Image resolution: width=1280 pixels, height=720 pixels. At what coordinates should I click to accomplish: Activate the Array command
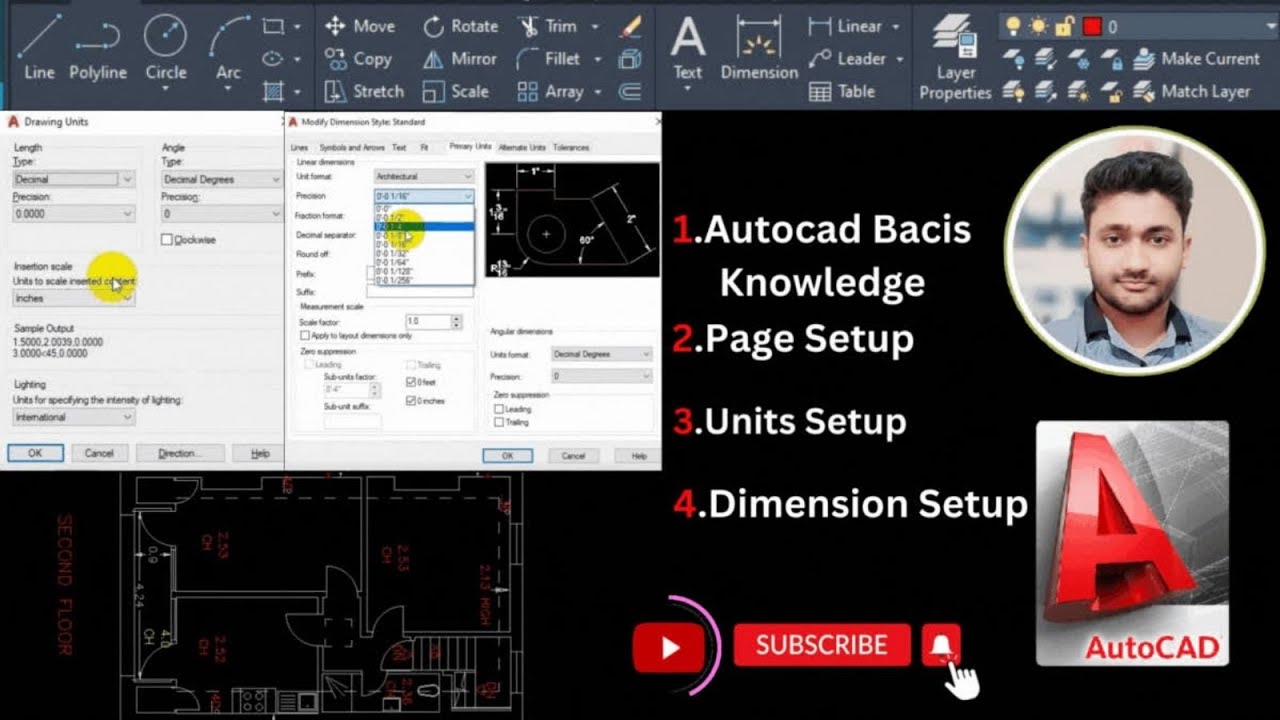point(550,91)
